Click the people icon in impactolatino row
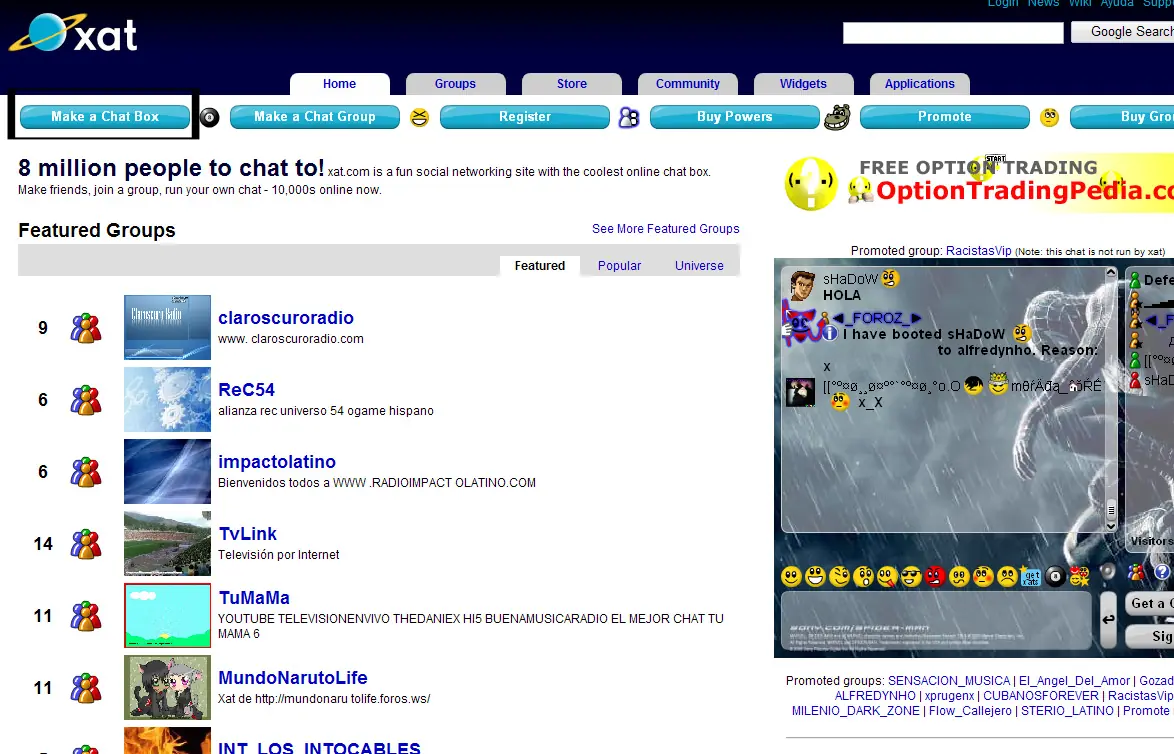The height and width of the screenshot is (754, 1174). [x=86, y=472]
